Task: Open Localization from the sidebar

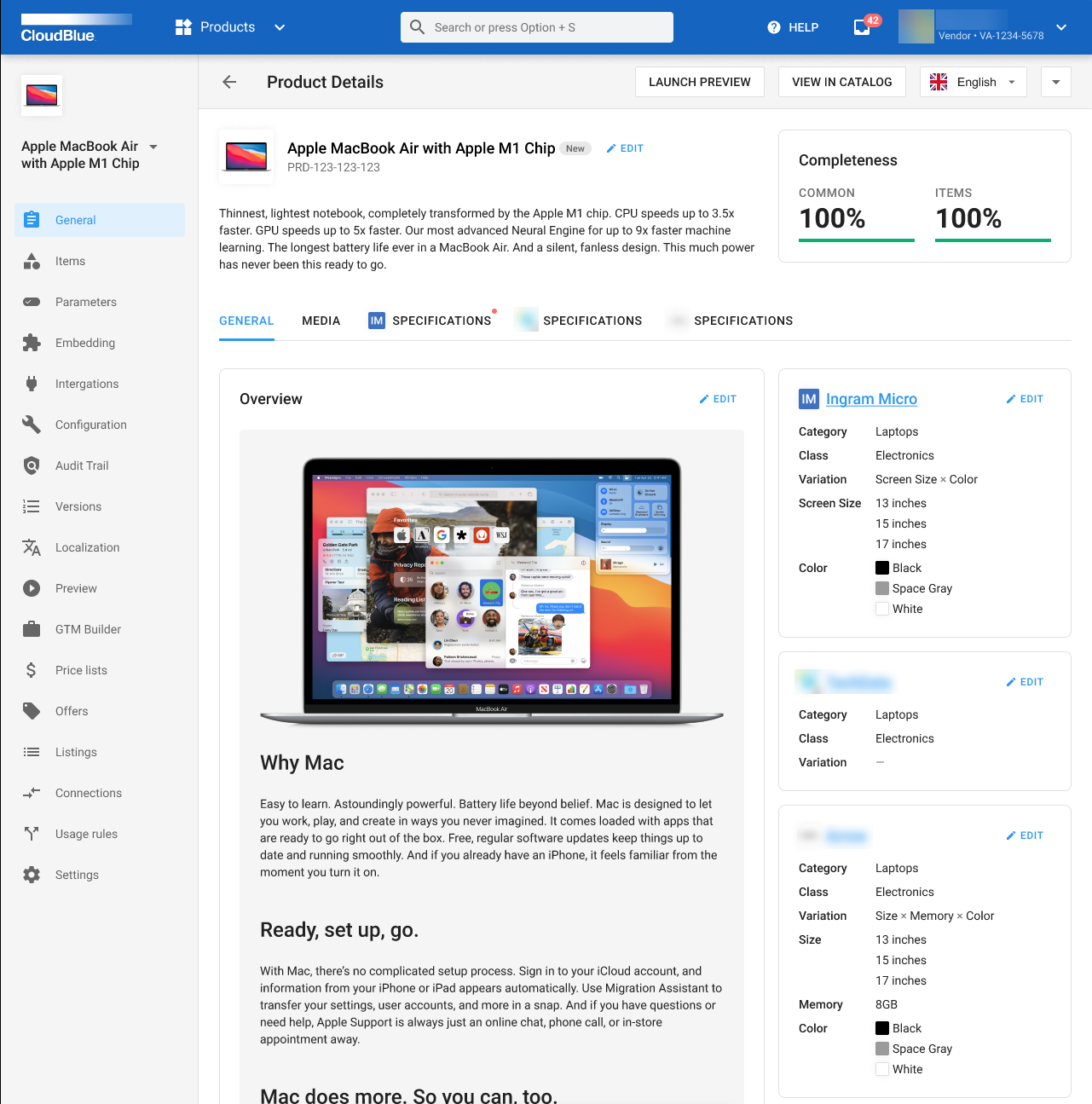Action: click(x=87, y=547)
